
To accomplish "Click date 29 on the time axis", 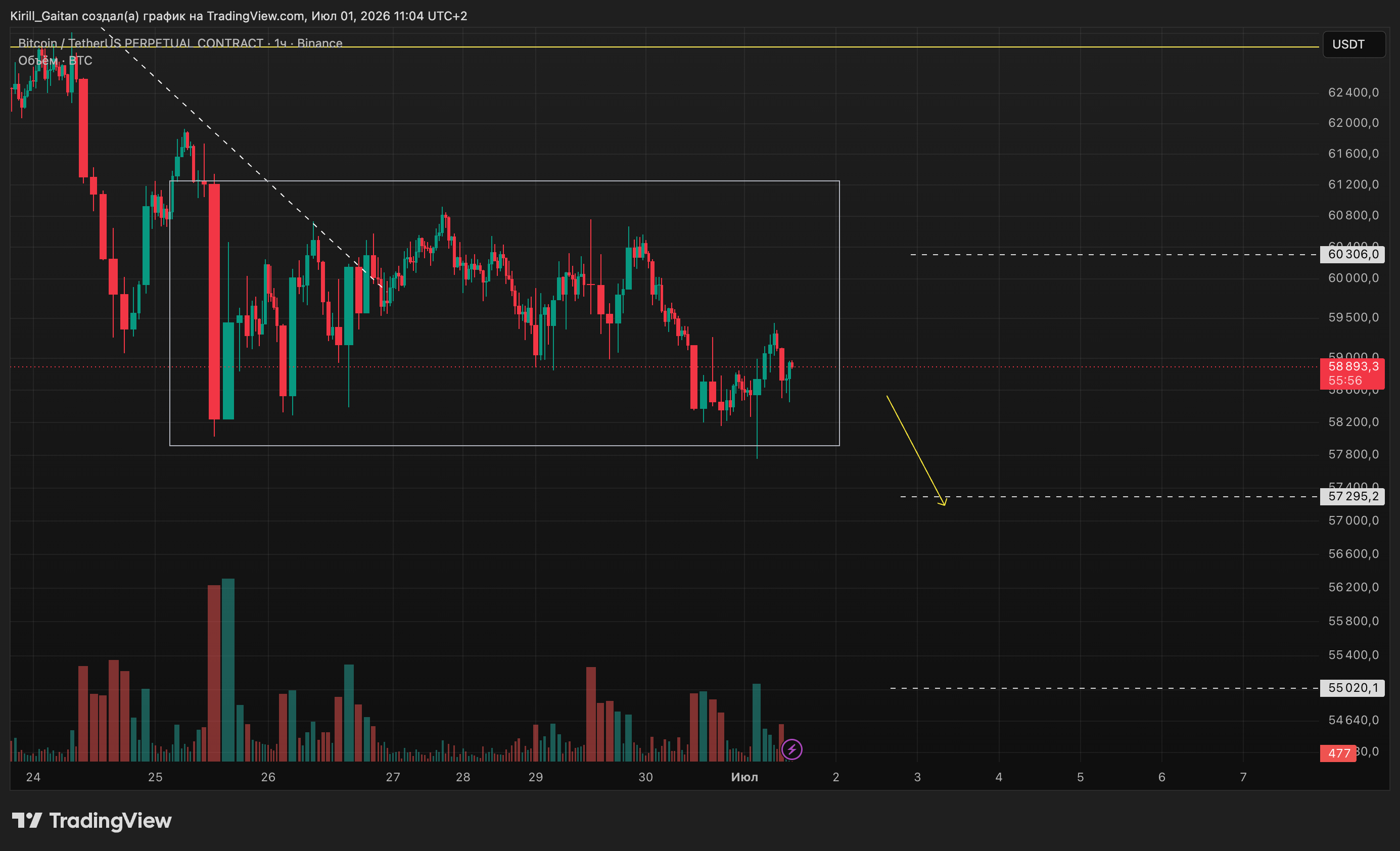I will 536,777.
